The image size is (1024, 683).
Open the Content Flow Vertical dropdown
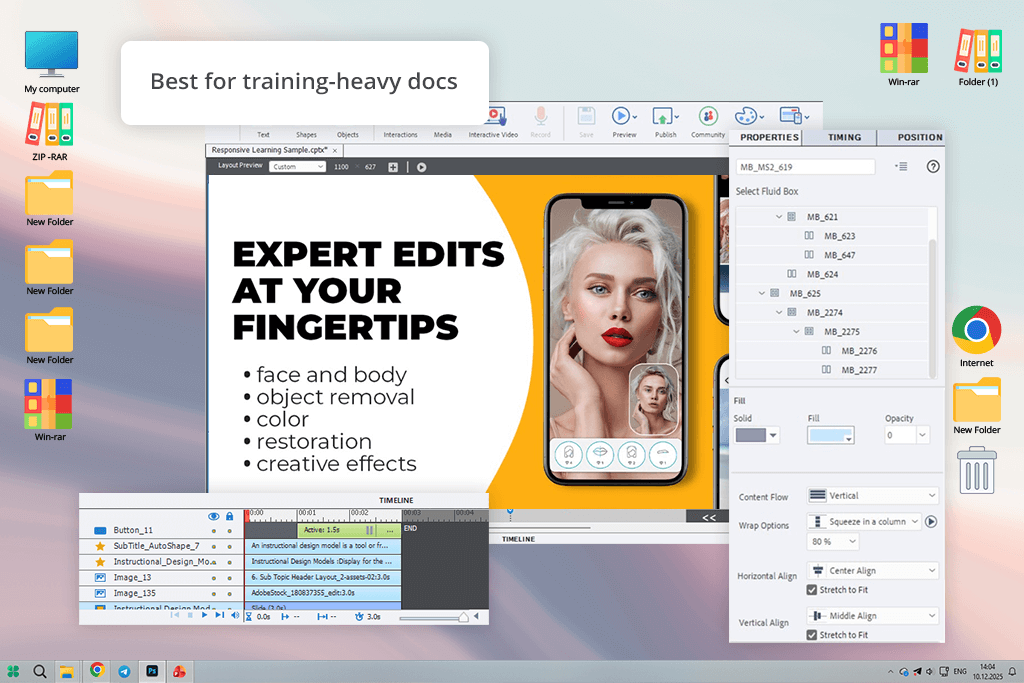(873, 496)
